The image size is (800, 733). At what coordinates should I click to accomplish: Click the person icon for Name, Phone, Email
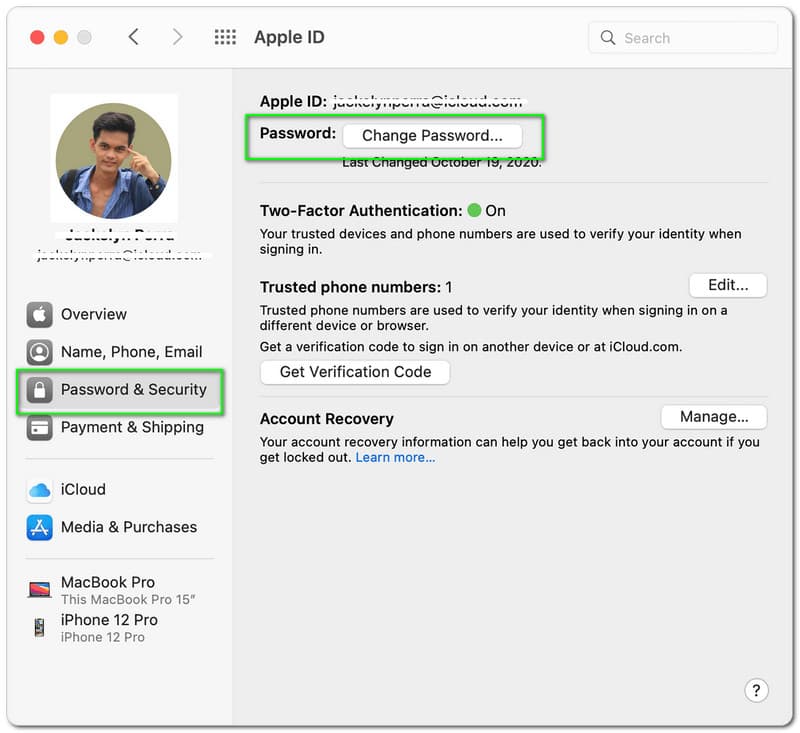click(39, 352)
